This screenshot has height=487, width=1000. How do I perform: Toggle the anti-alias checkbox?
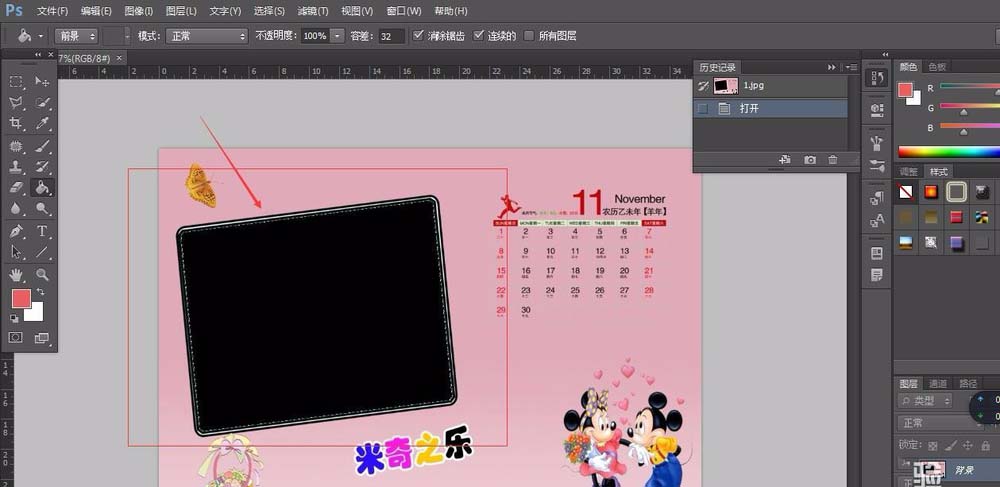[x=418, y=36]
